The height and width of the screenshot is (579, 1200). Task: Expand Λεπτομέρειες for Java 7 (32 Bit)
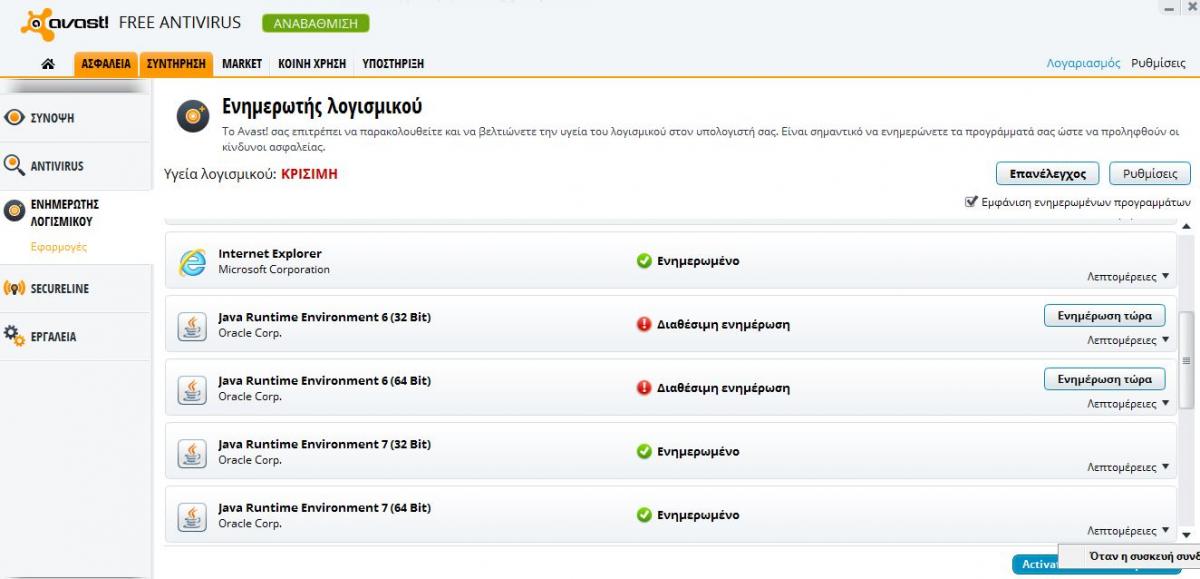1128,468
